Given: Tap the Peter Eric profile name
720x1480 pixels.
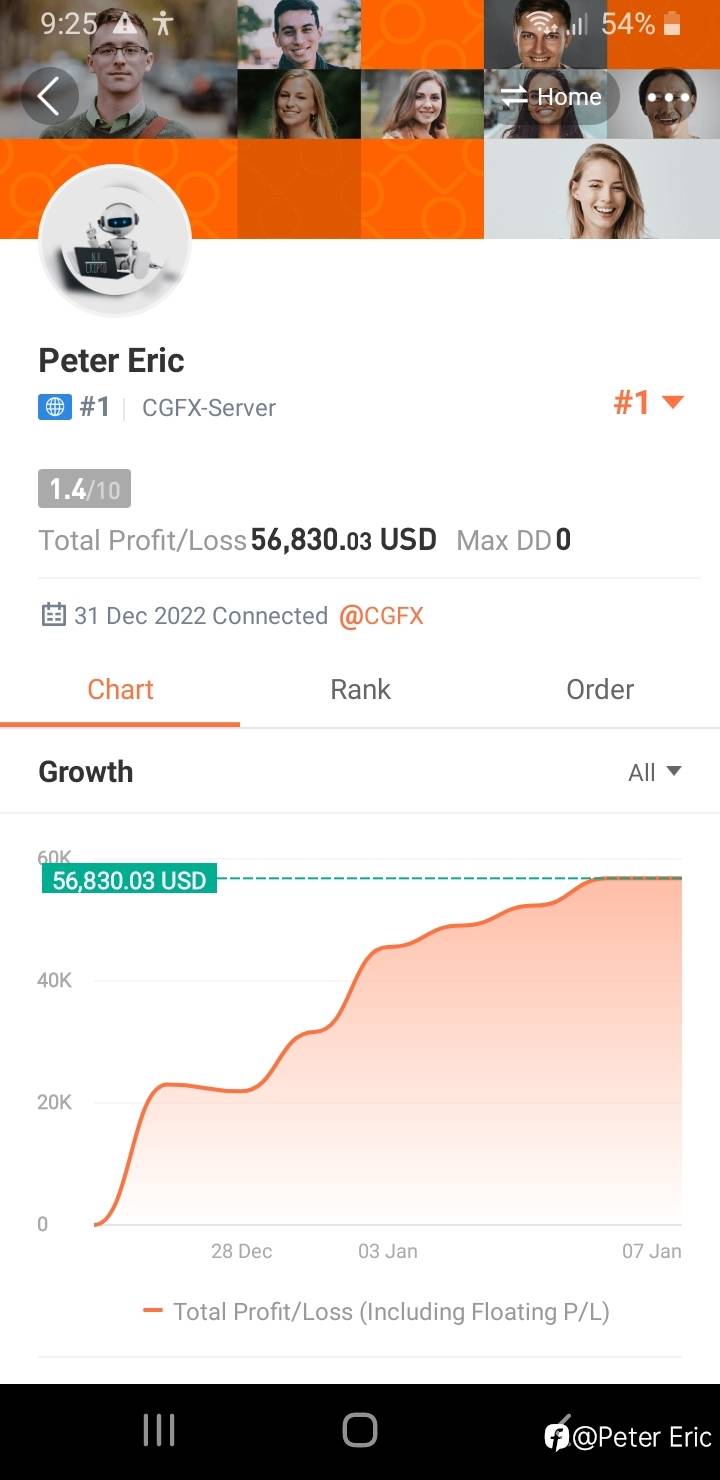Looking at the screenshot, I should (111, 360).
